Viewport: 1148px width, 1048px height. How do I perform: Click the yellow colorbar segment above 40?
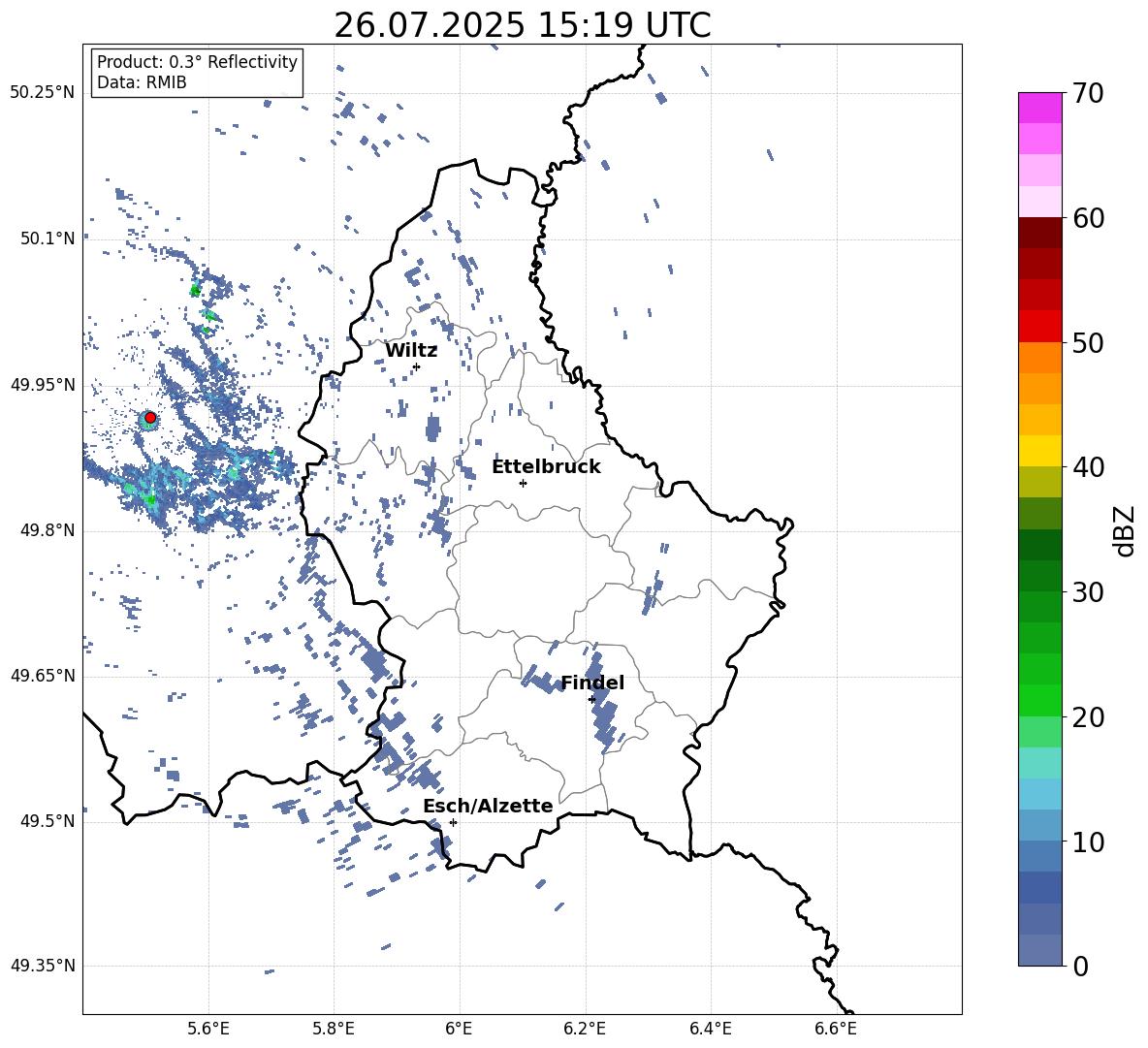pos(1040,451)
